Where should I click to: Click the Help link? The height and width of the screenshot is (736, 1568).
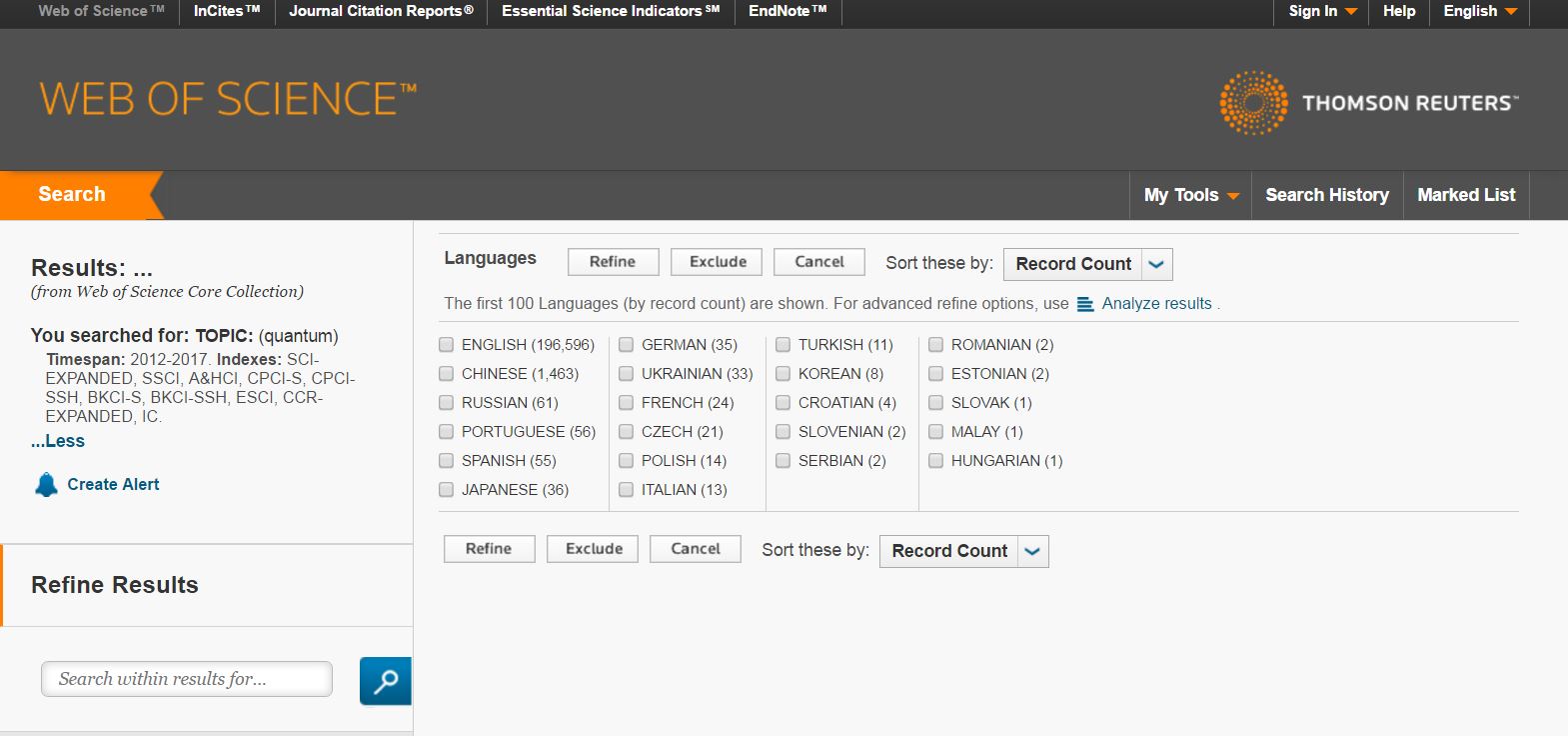point(1399,11)
